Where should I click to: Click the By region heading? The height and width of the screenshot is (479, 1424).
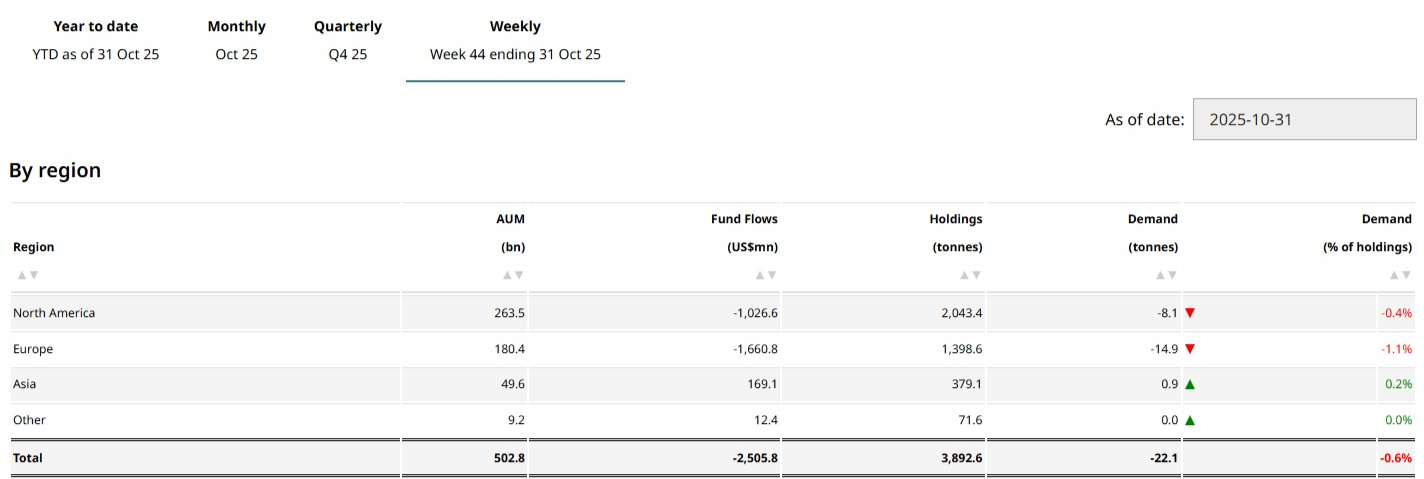point(55,171)
